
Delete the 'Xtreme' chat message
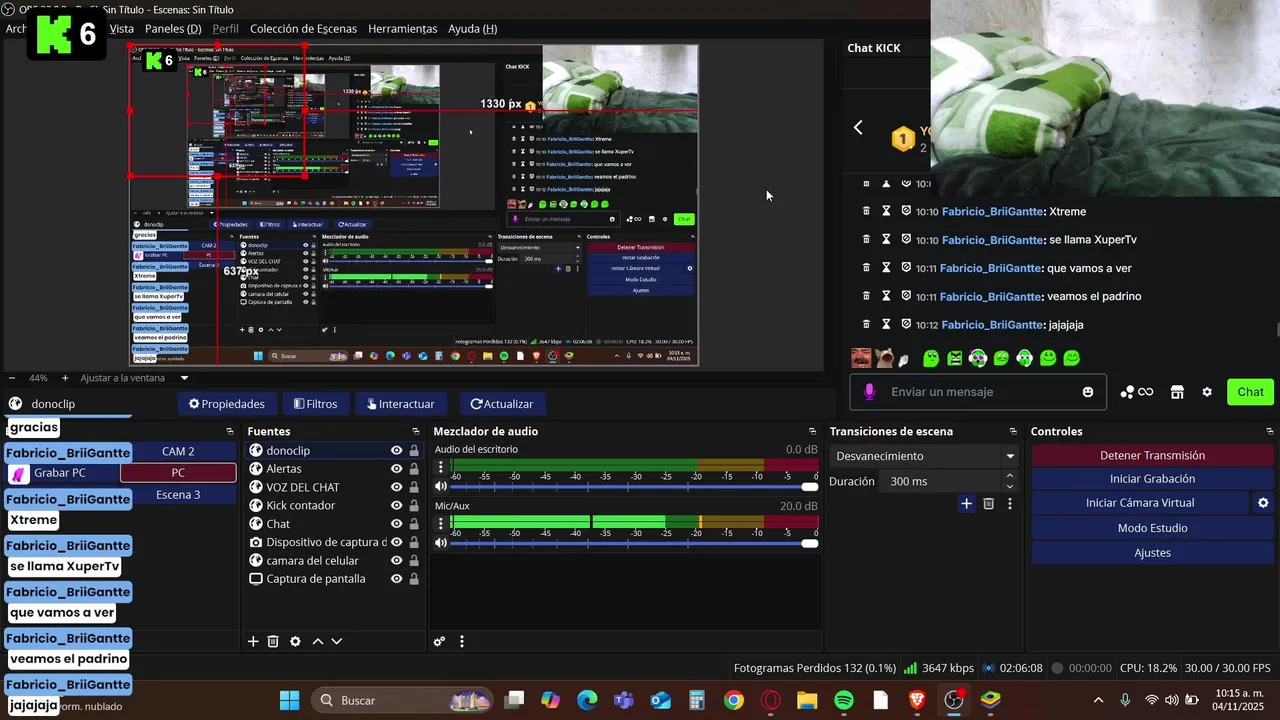(x=866, y=211)
